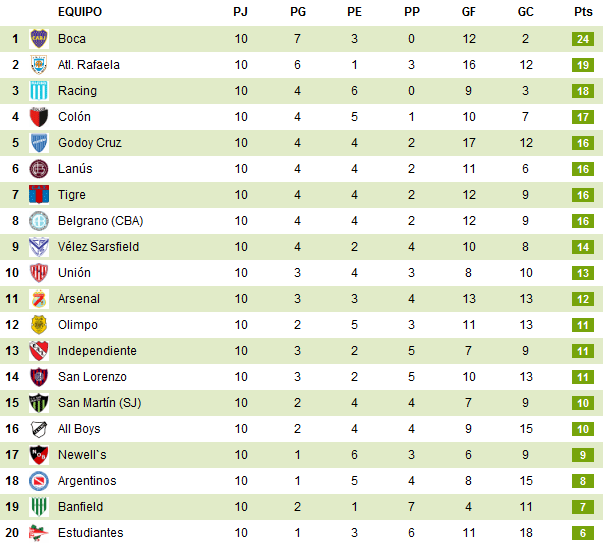Image resolution: width=603 pixels, height=556 pixels.
Task: Click Boca's green 24 points badge
Action: pyautogui.click(x=583, y=39)
